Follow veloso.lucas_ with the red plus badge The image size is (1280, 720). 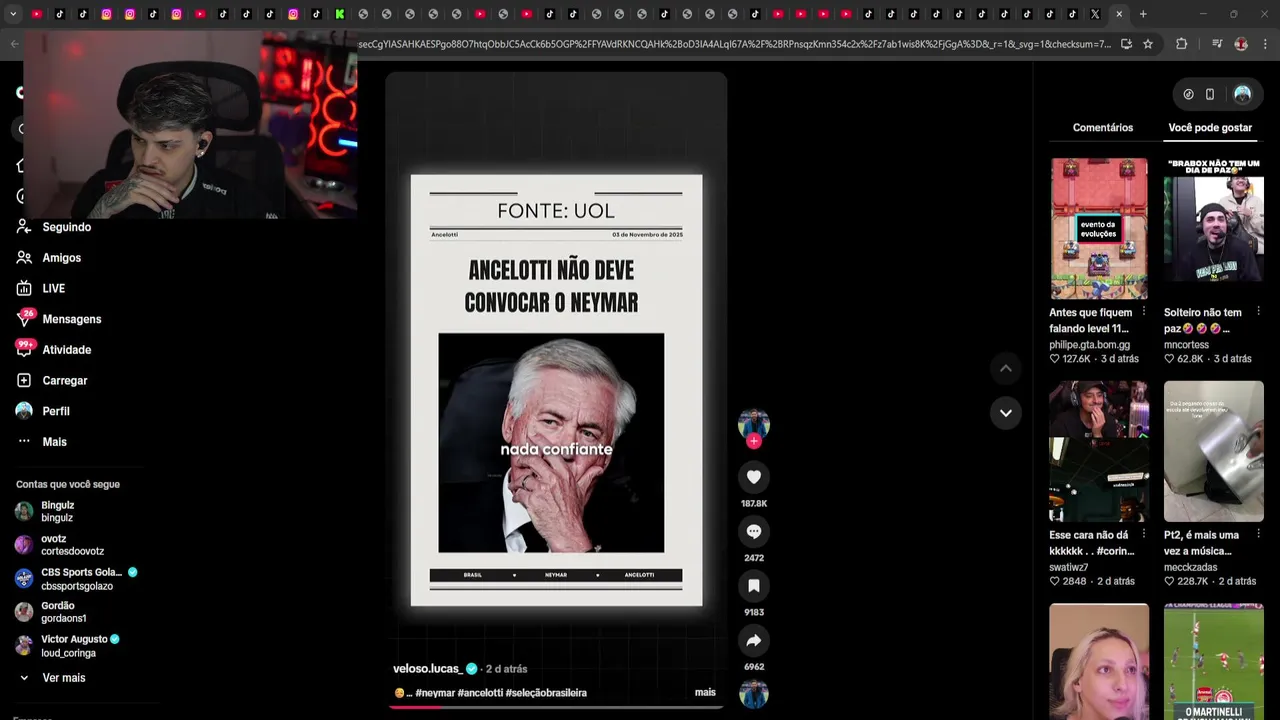754,441
